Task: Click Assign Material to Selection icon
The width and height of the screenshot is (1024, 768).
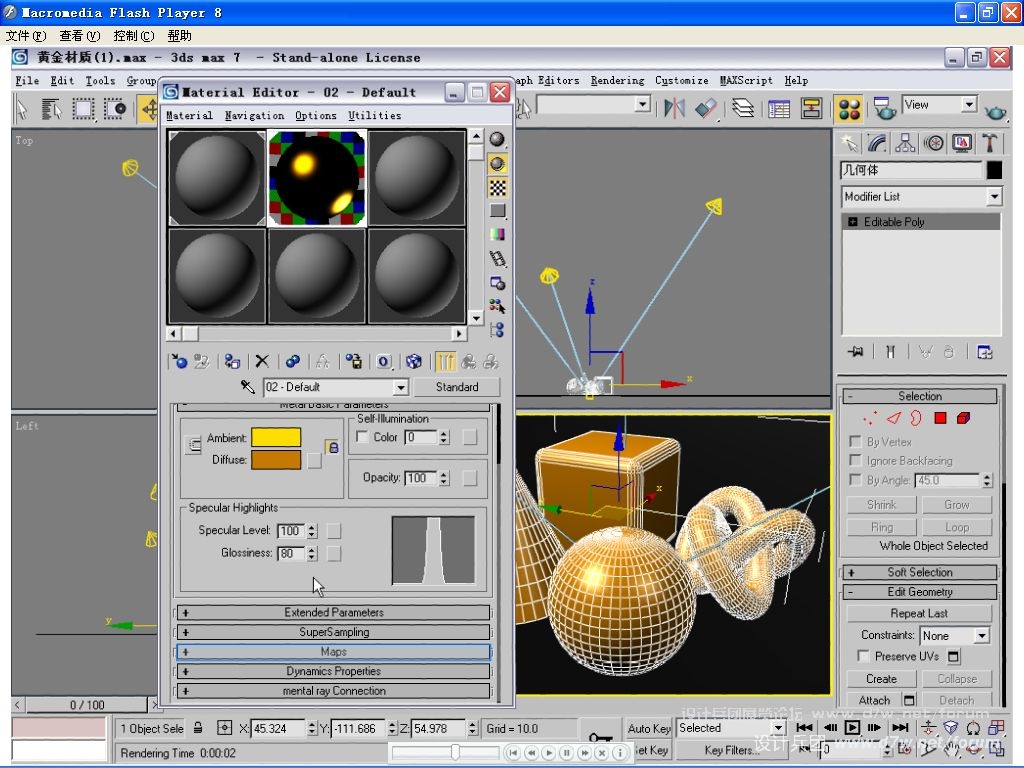Action: pos(232,361)
